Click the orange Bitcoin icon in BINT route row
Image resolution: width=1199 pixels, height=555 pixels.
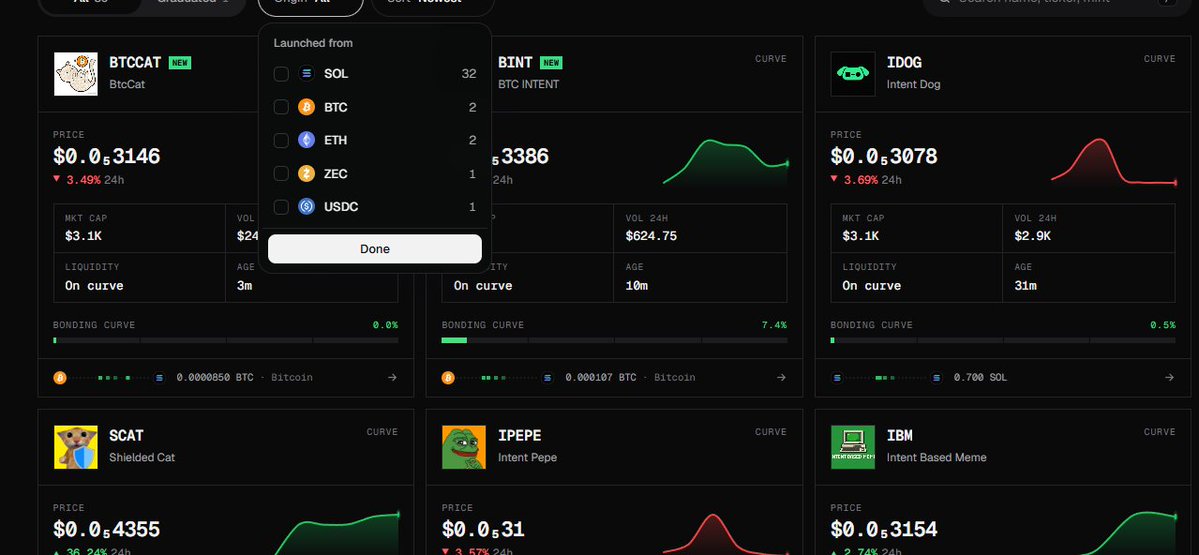pyautogui.click(x=448, y=378)
